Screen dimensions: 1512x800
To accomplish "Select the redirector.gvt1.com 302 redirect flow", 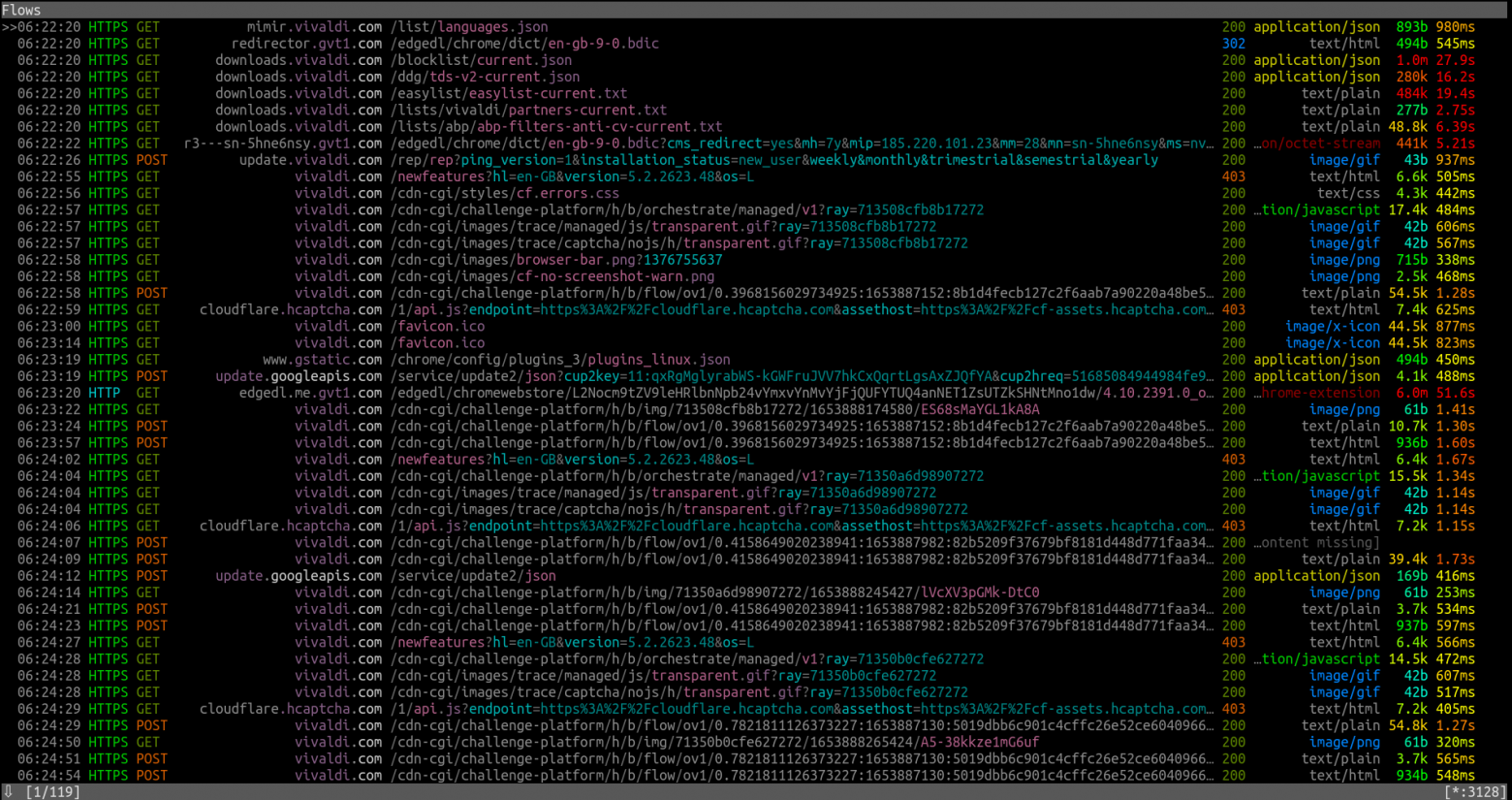I will coord(756,44).
